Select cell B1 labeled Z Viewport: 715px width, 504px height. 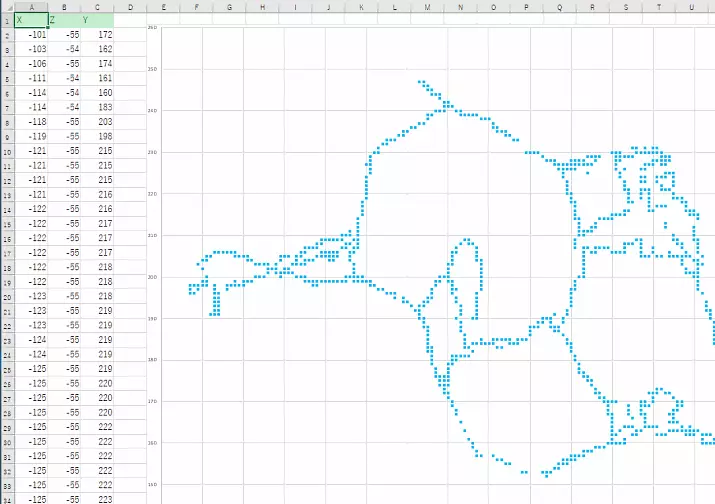[64, 20]
